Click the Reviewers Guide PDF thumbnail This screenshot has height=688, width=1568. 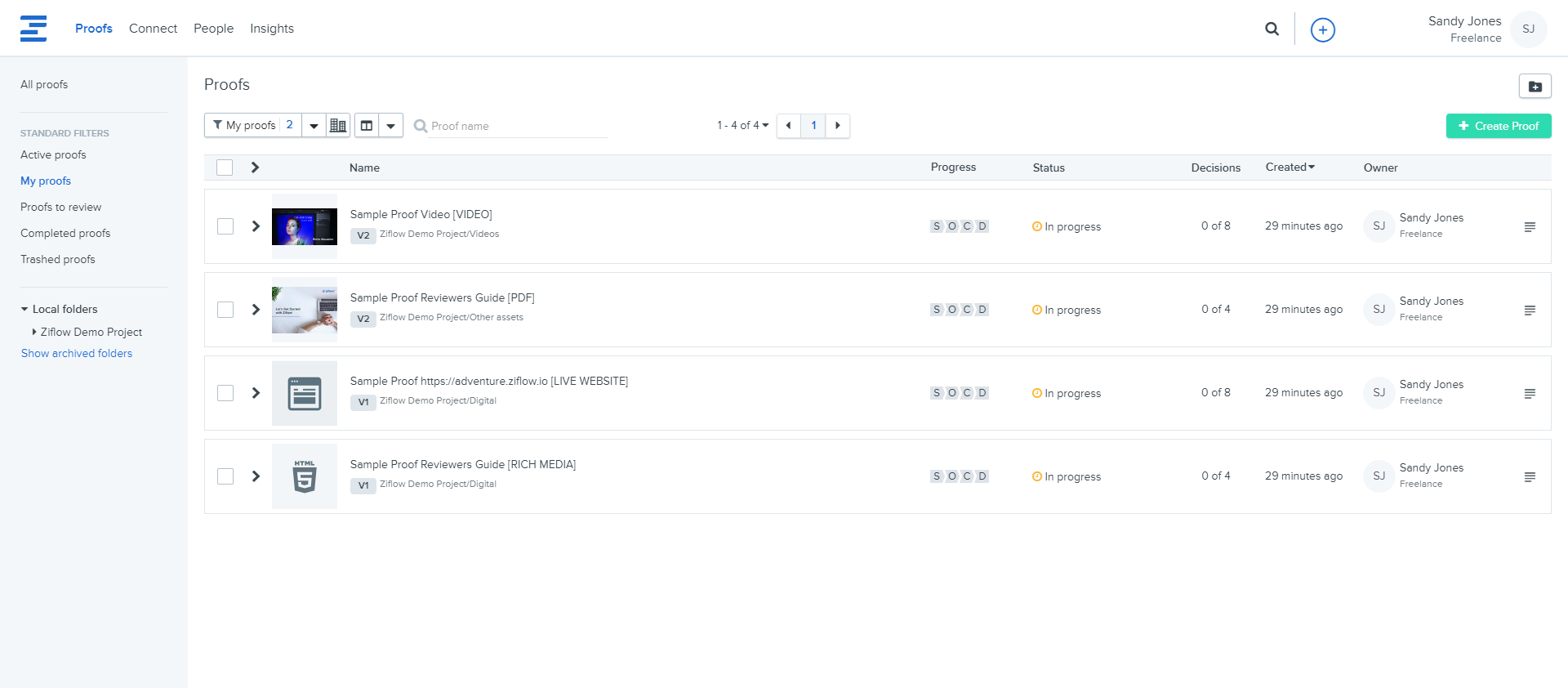pos(305,310)
